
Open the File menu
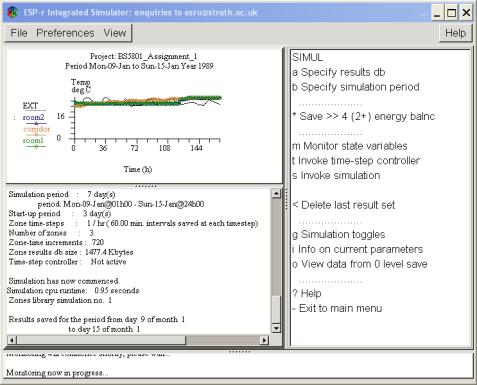point(19,33)
